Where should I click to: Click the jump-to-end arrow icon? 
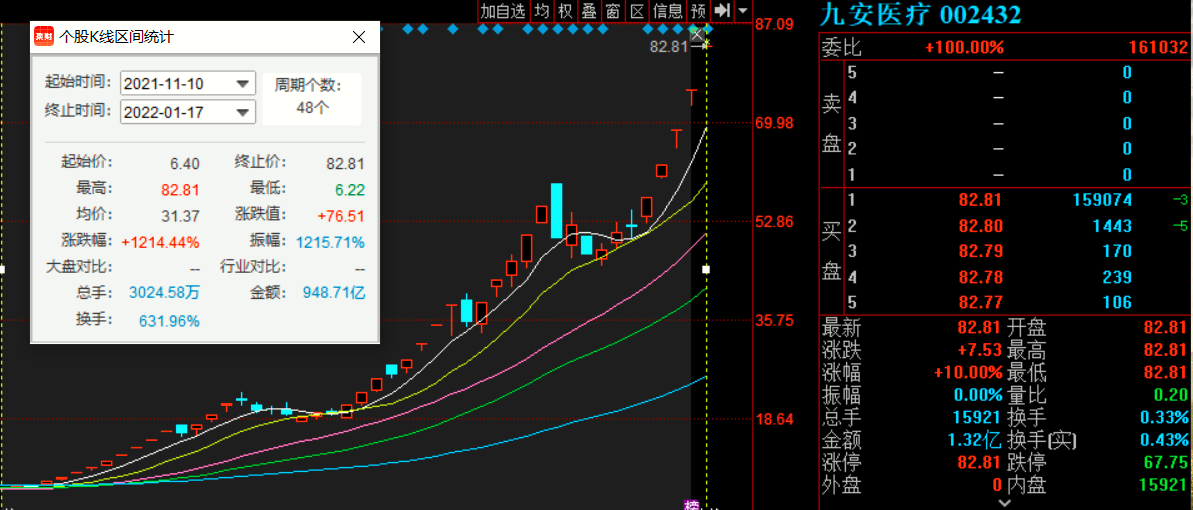click(723, 11)
